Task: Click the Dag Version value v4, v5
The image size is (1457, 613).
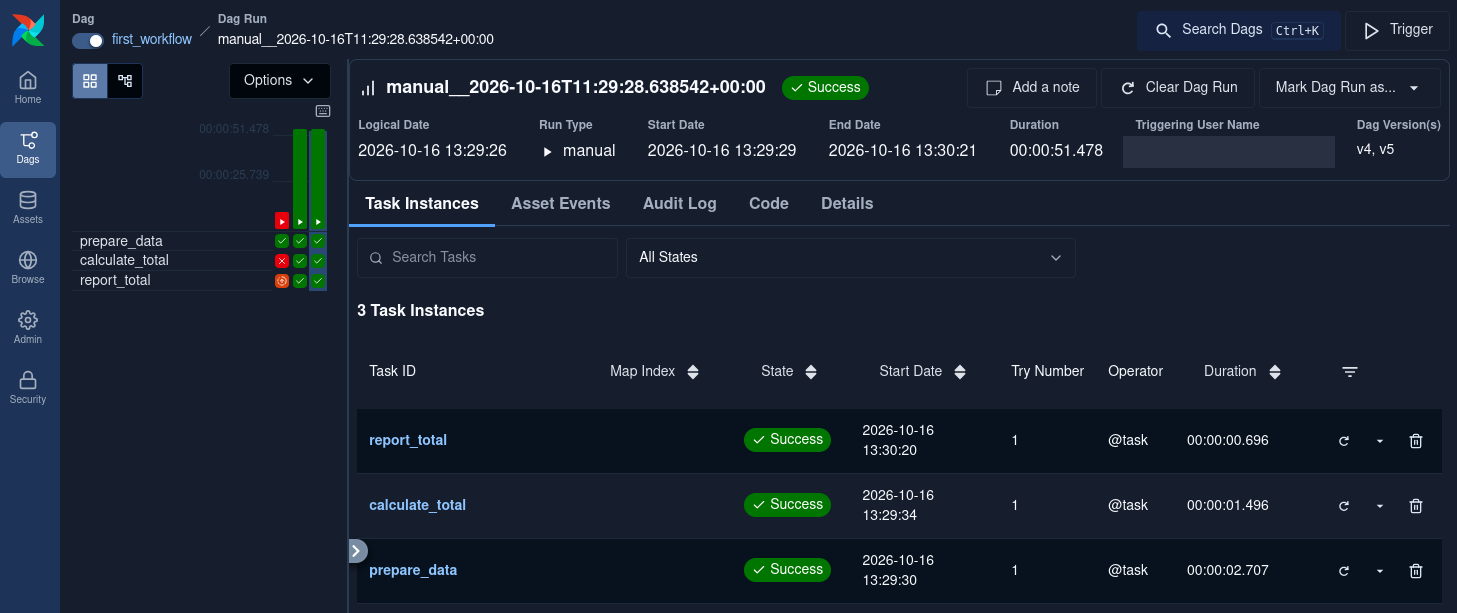Action: coord(1375,150)
